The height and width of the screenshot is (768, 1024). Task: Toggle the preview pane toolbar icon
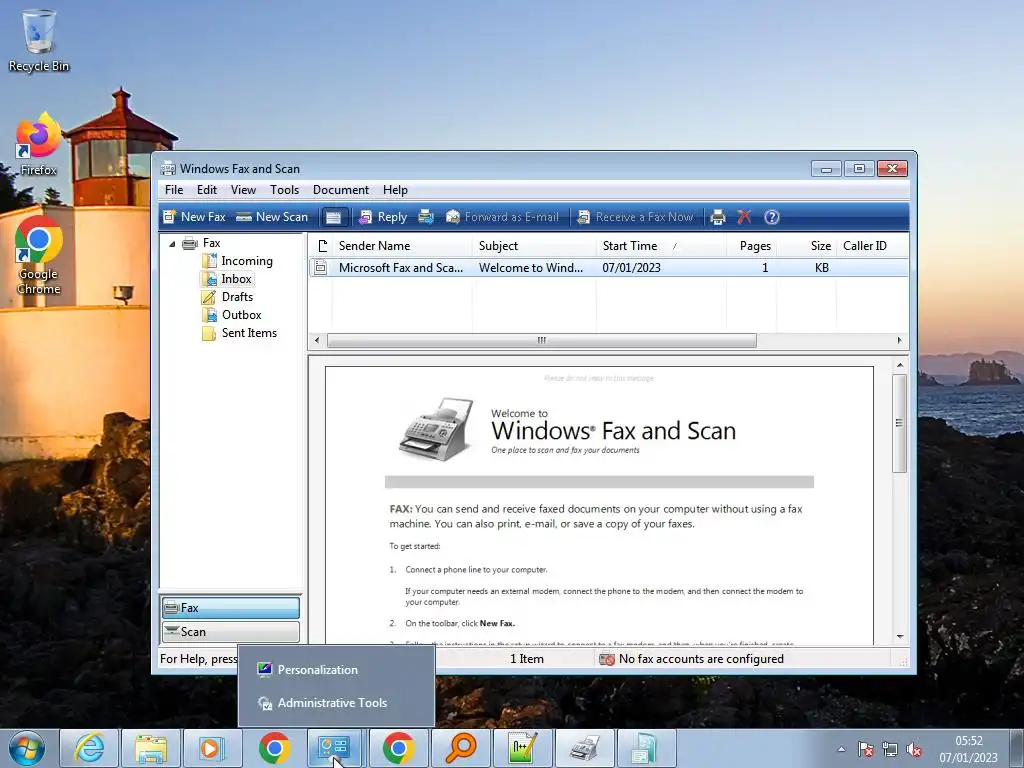[334, 217]
